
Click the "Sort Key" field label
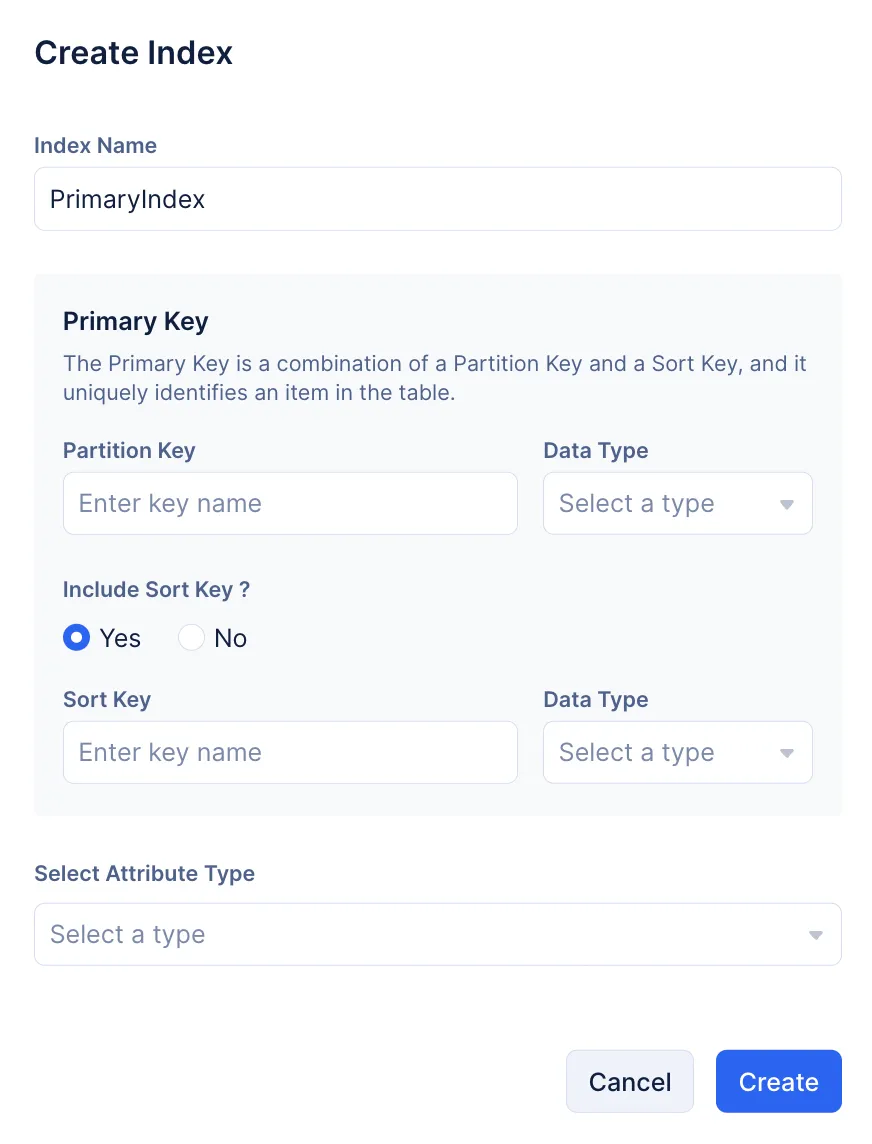pyautogui.click(x=107, y=700)
